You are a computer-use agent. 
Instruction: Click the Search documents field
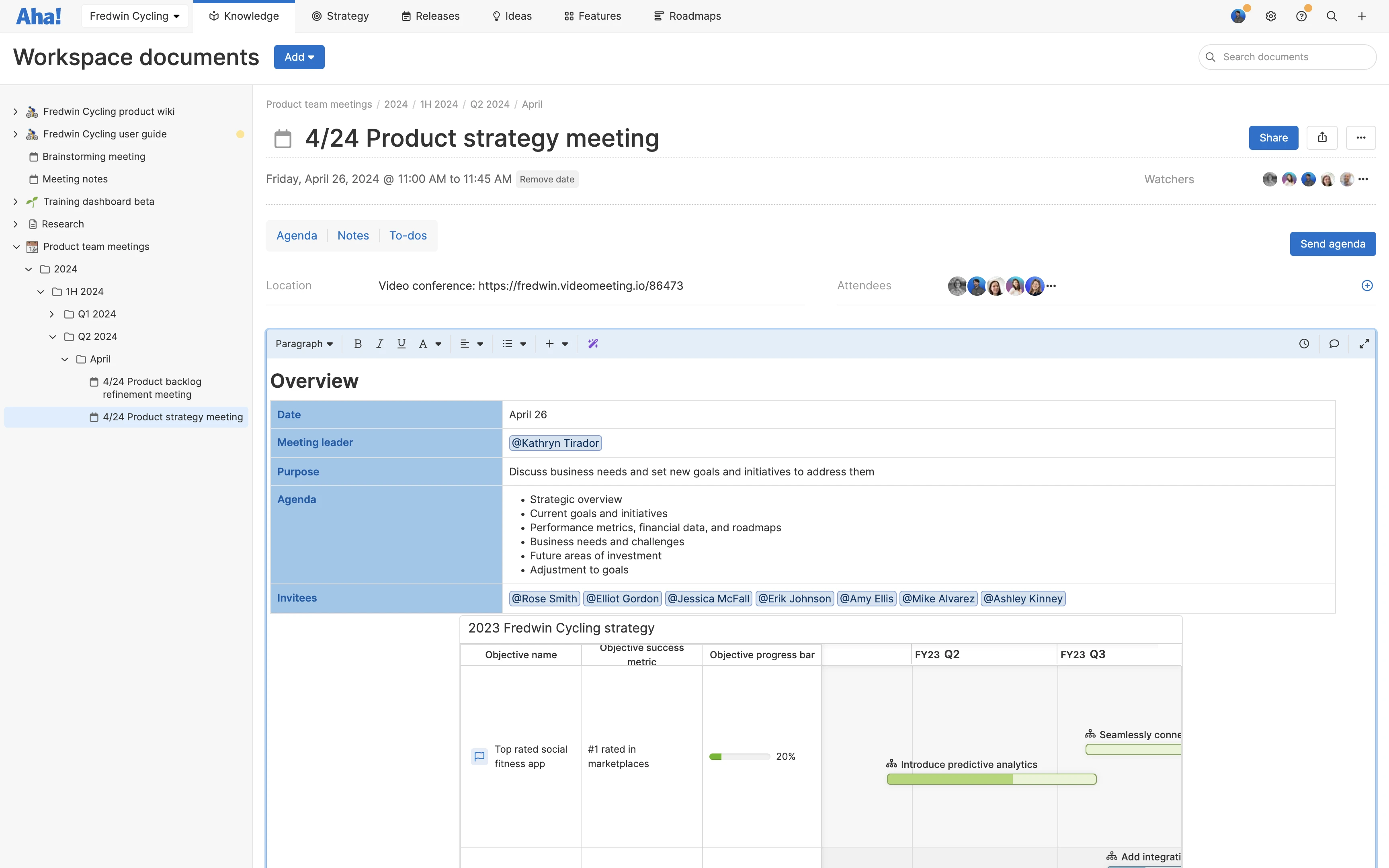click(1287, 56)
